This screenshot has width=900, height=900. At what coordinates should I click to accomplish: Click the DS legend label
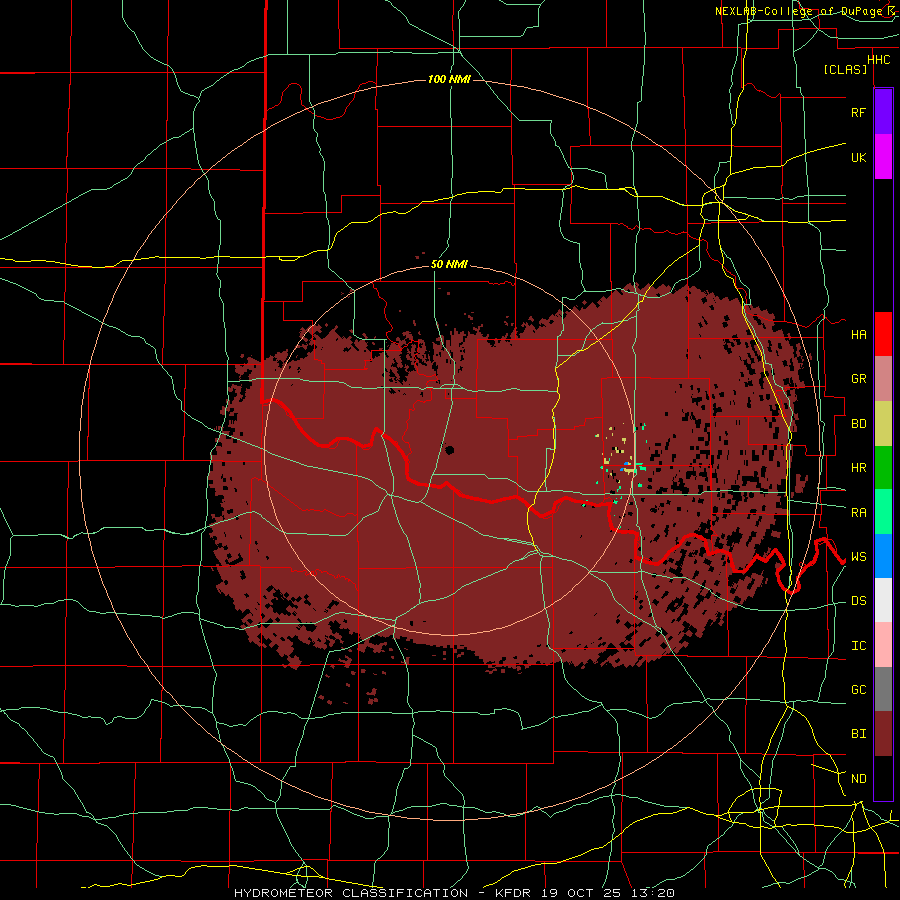[858, 601]
